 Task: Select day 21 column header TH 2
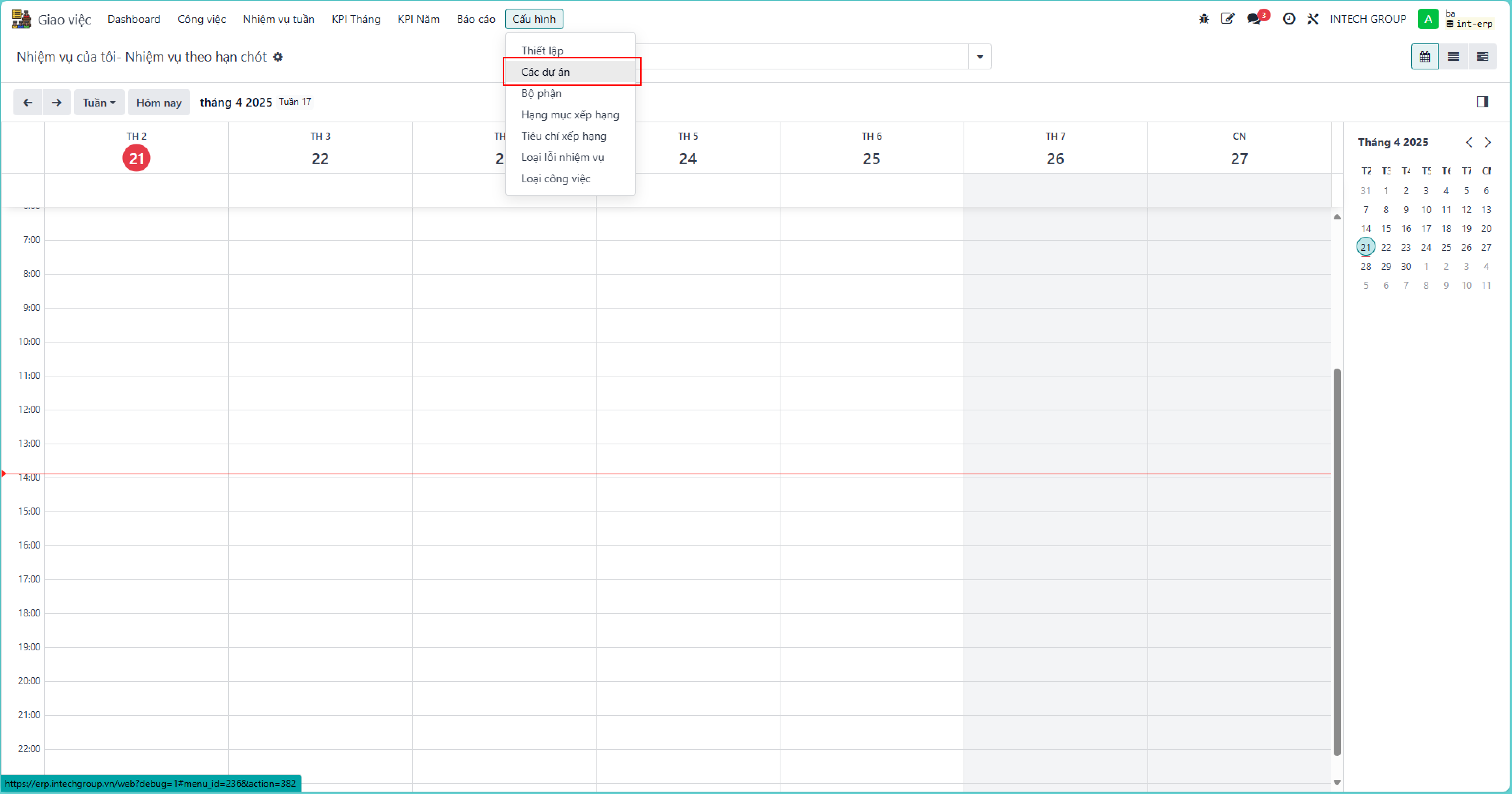(136, 148)
